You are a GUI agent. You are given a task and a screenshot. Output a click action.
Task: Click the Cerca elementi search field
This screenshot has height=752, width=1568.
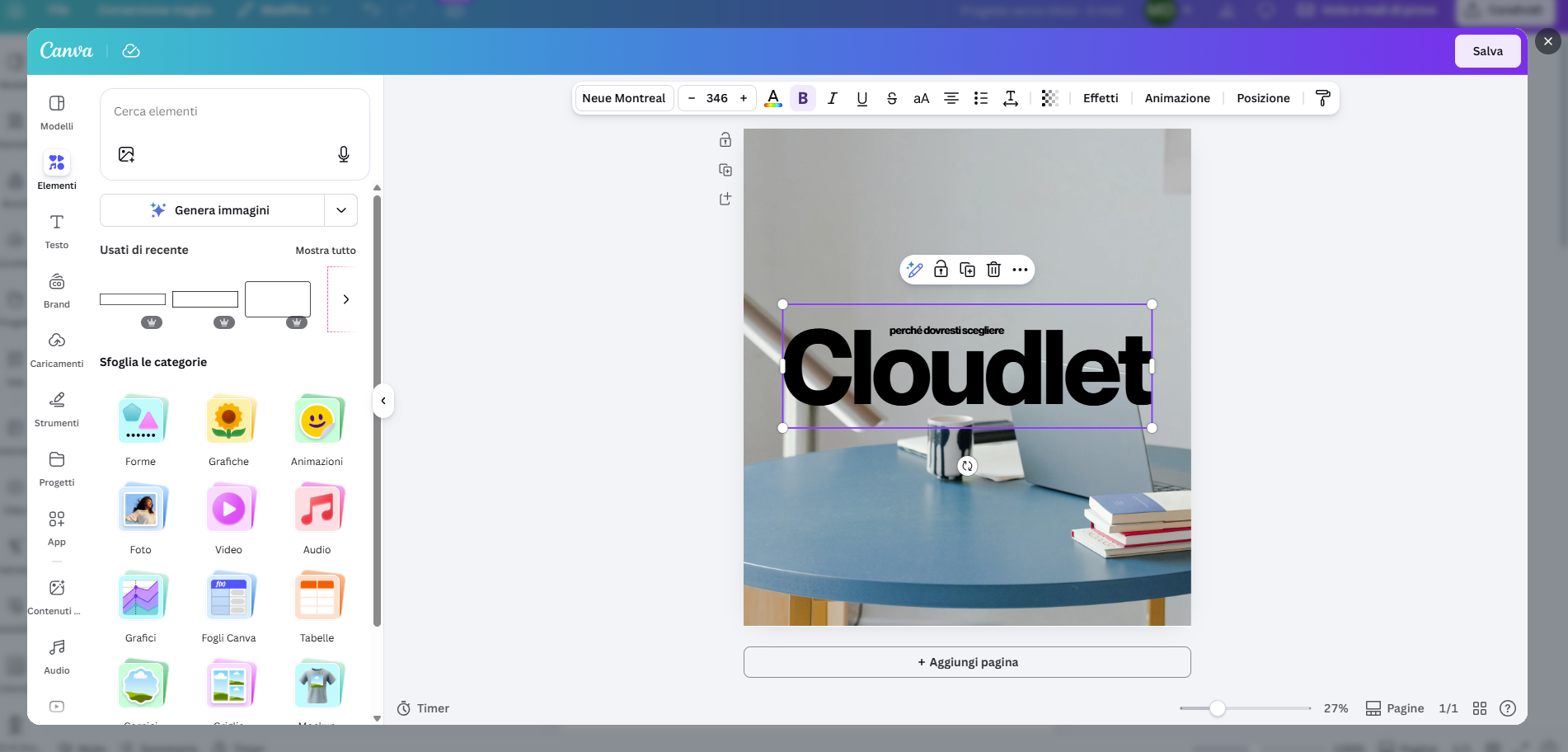point(235,111)
